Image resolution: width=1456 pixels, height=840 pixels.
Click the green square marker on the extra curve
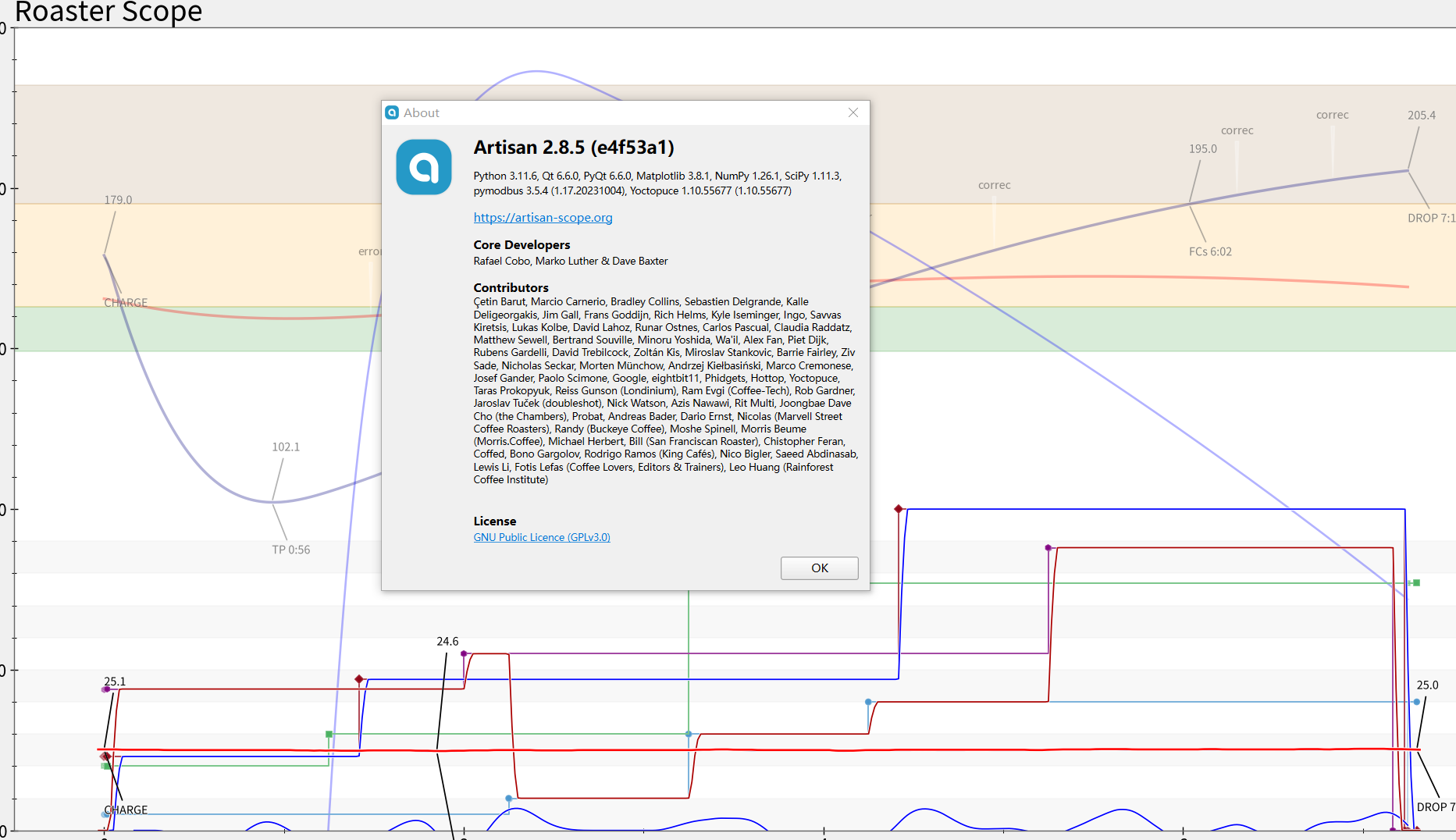tap(327, 734)
